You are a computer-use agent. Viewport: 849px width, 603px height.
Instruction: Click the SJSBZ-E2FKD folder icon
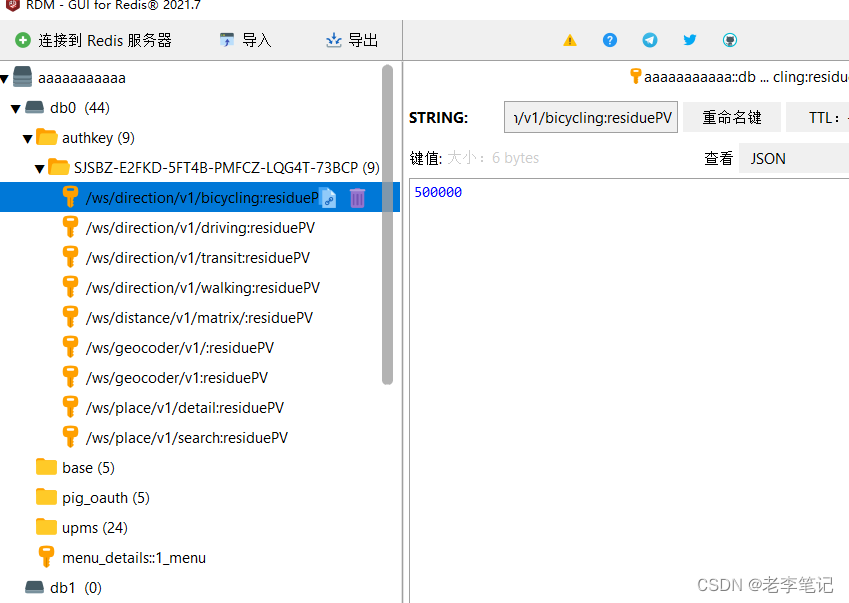[x=58, y=167]
